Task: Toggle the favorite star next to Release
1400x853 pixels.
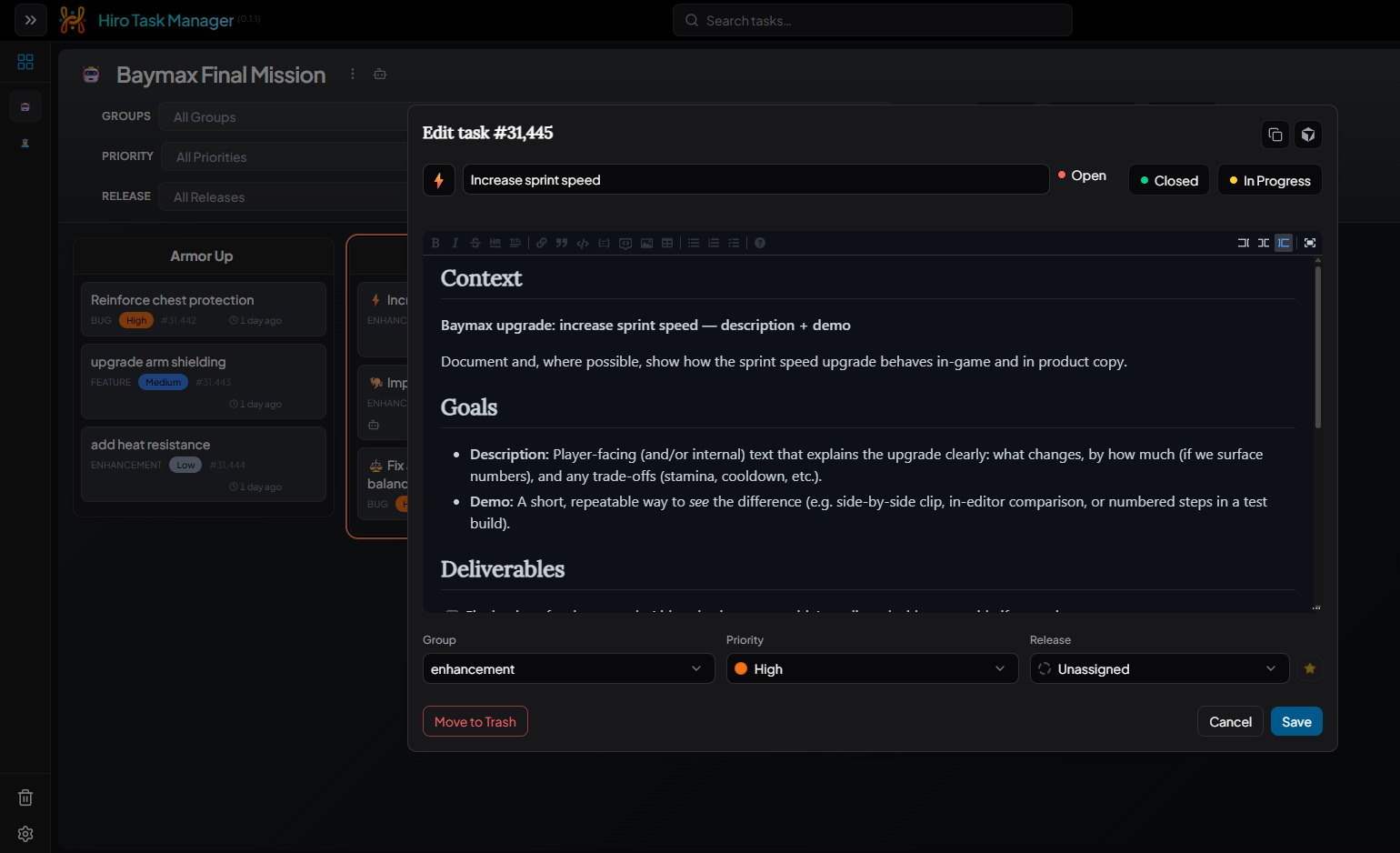Action: coord(1309,668)
